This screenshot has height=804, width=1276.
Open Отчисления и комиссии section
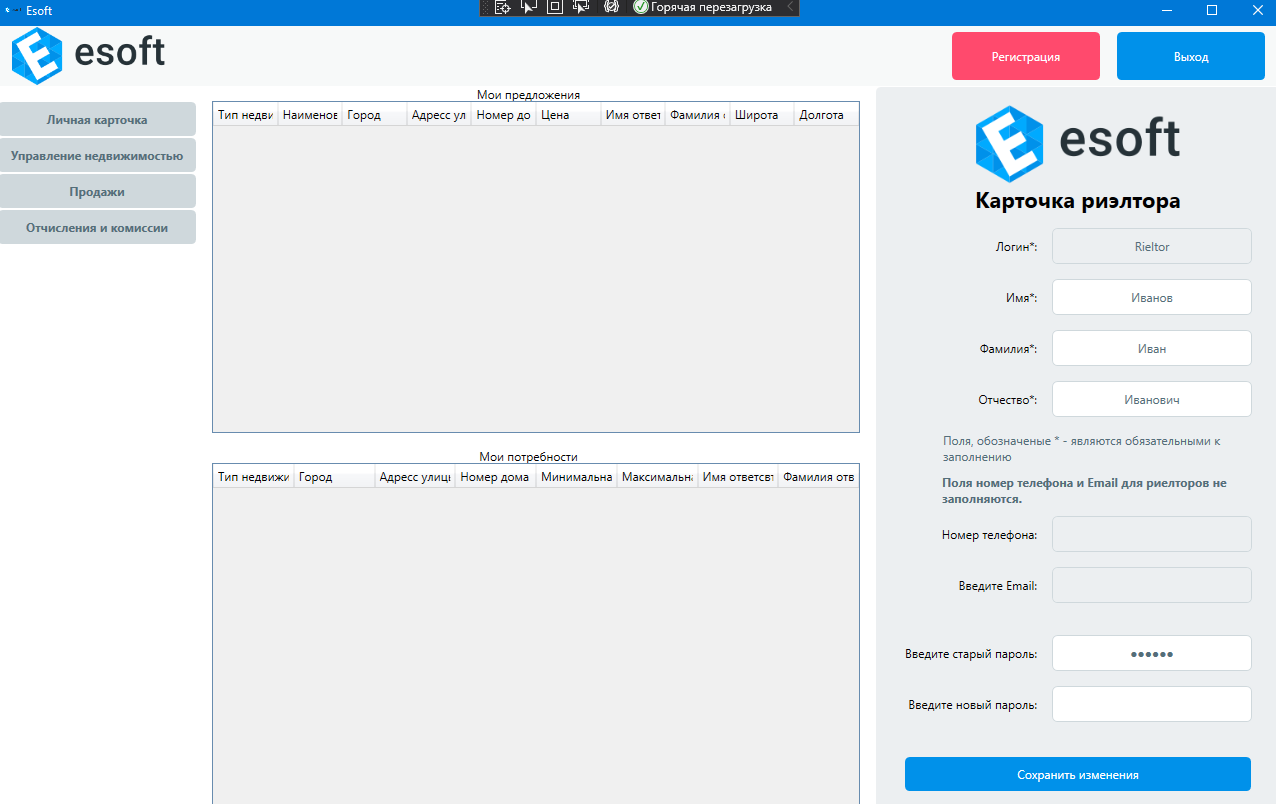pyautogui.click(x=97, y=227)
